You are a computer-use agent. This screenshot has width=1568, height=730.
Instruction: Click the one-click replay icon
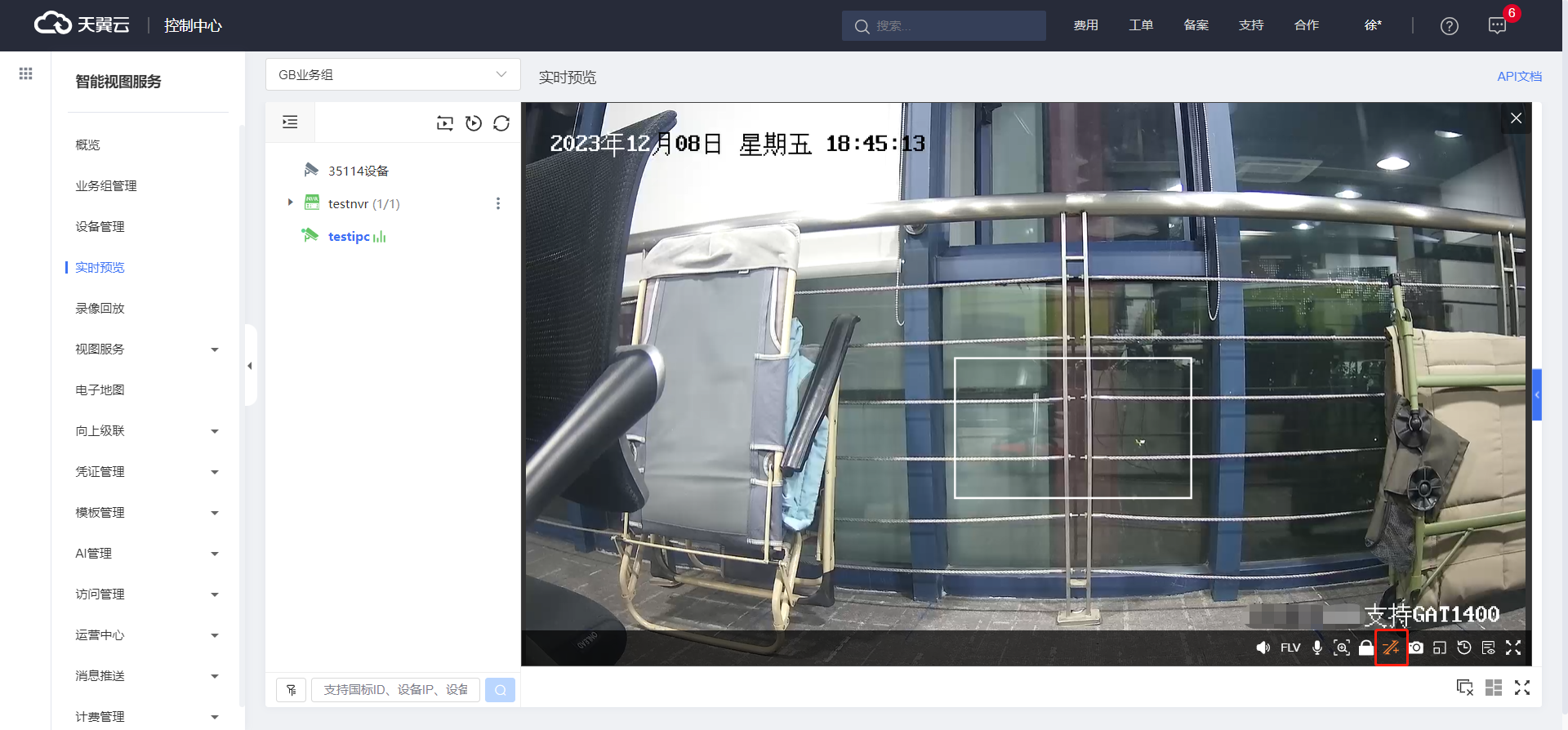474,123
